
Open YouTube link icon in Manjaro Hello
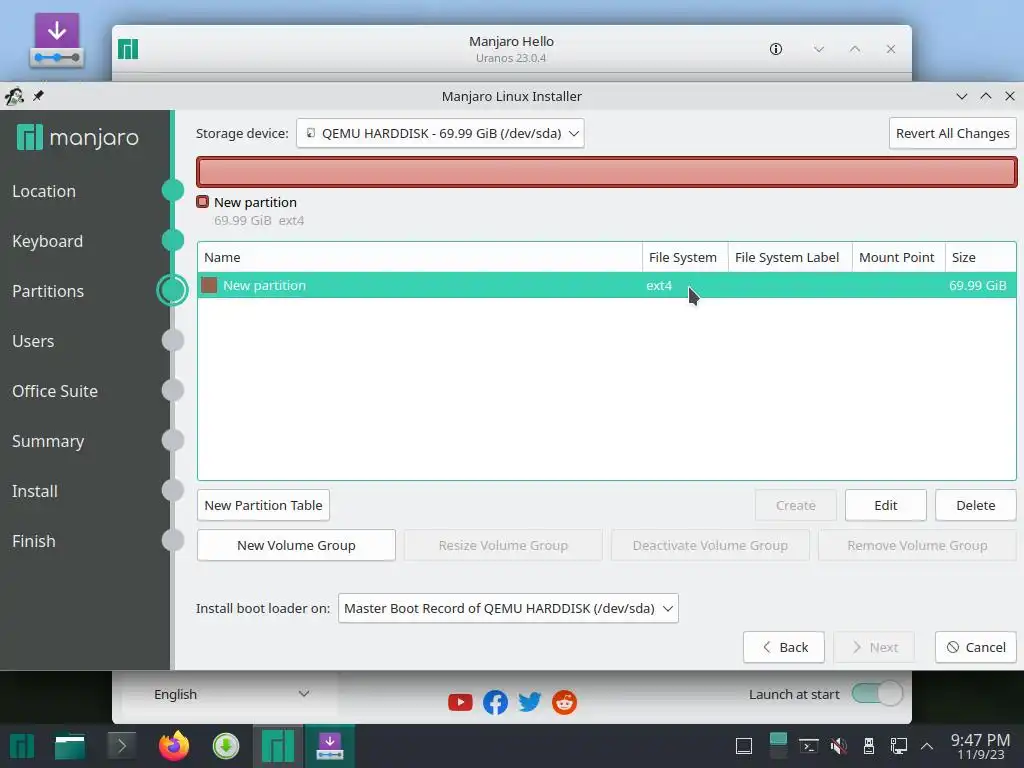tap(460, 702)
